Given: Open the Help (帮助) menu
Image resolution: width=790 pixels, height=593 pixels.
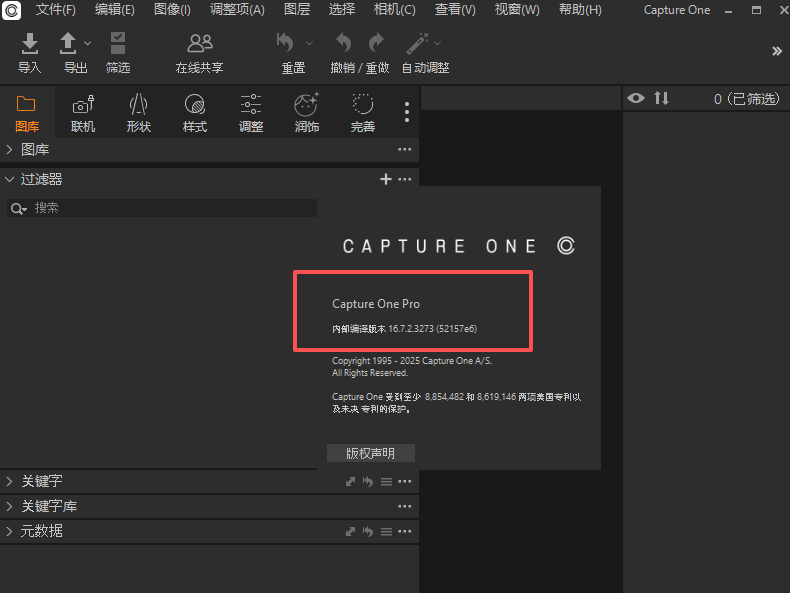Looking at the screenshot, I should click(580, 10).
